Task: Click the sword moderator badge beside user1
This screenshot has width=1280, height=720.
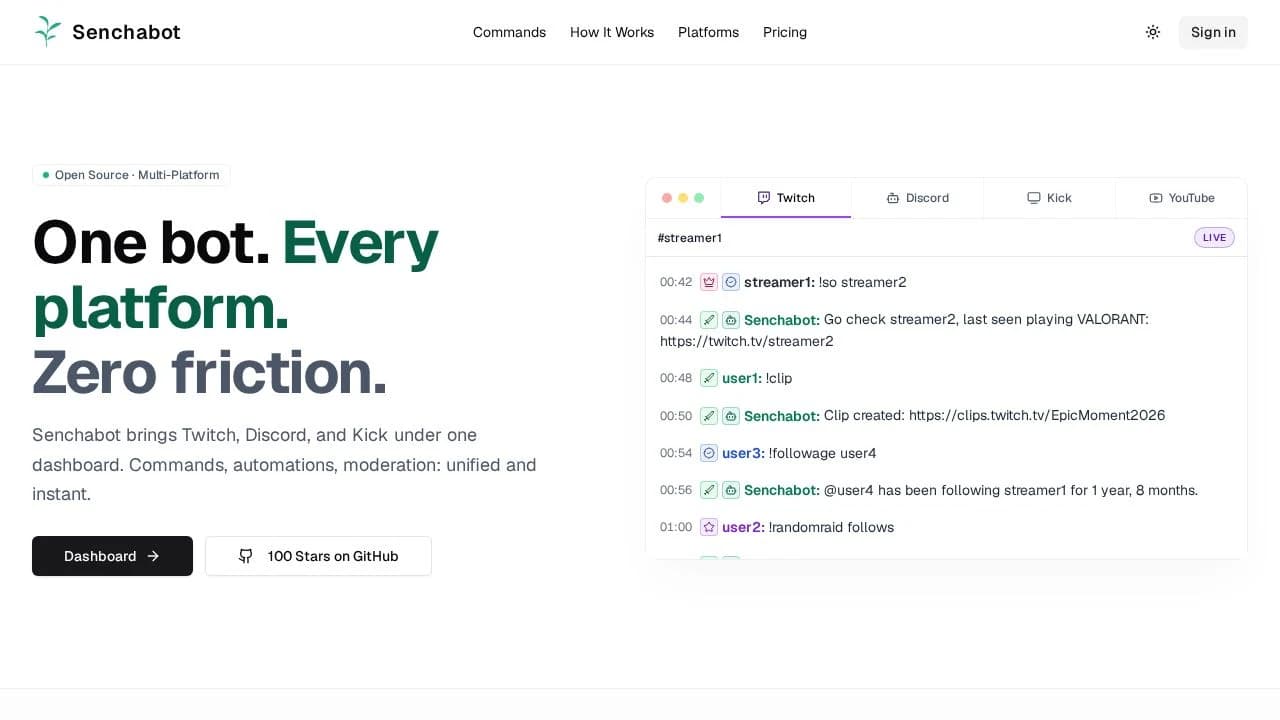Action: tap(709, 378)
